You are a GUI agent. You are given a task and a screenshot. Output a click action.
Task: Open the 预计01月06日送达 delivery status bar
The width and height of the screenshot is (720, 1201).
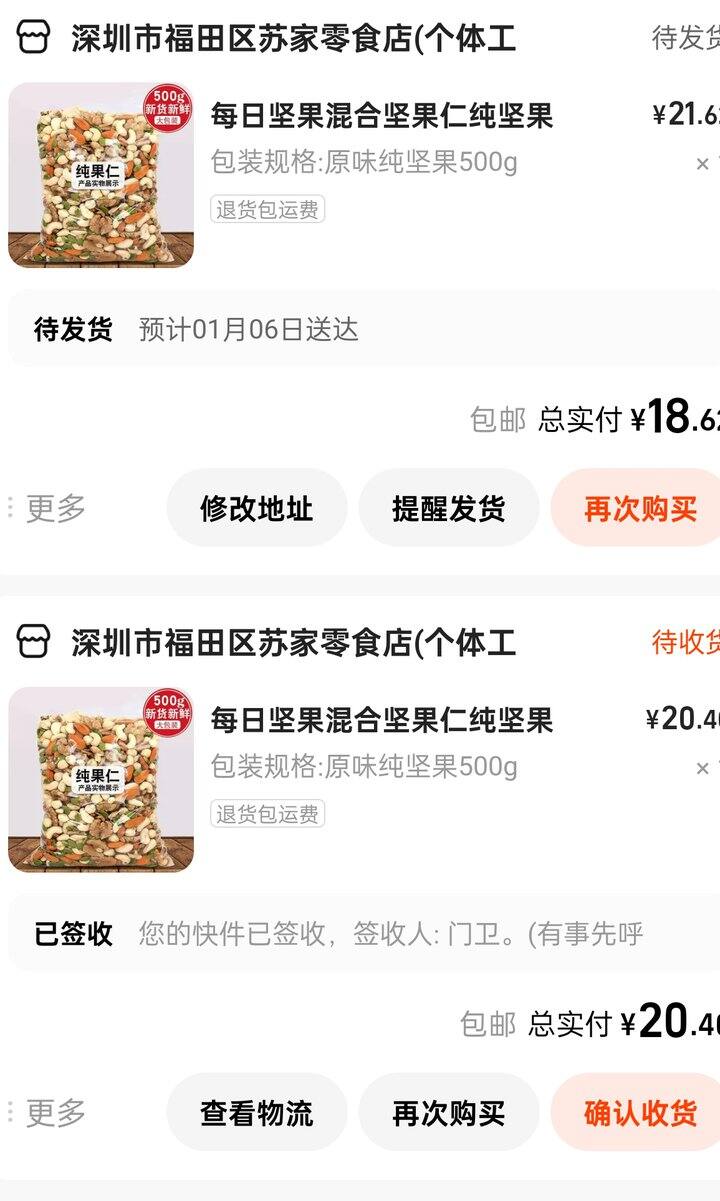(364, 329)
